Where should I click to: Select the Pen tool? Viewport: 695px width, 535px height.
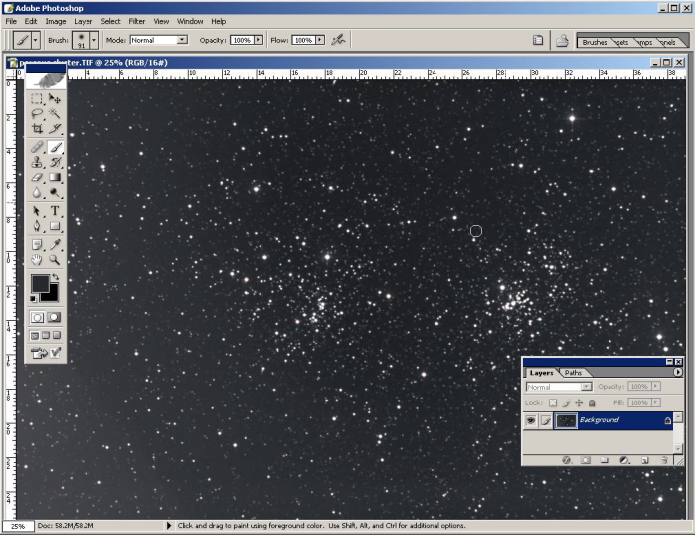[x=37, y=226]
